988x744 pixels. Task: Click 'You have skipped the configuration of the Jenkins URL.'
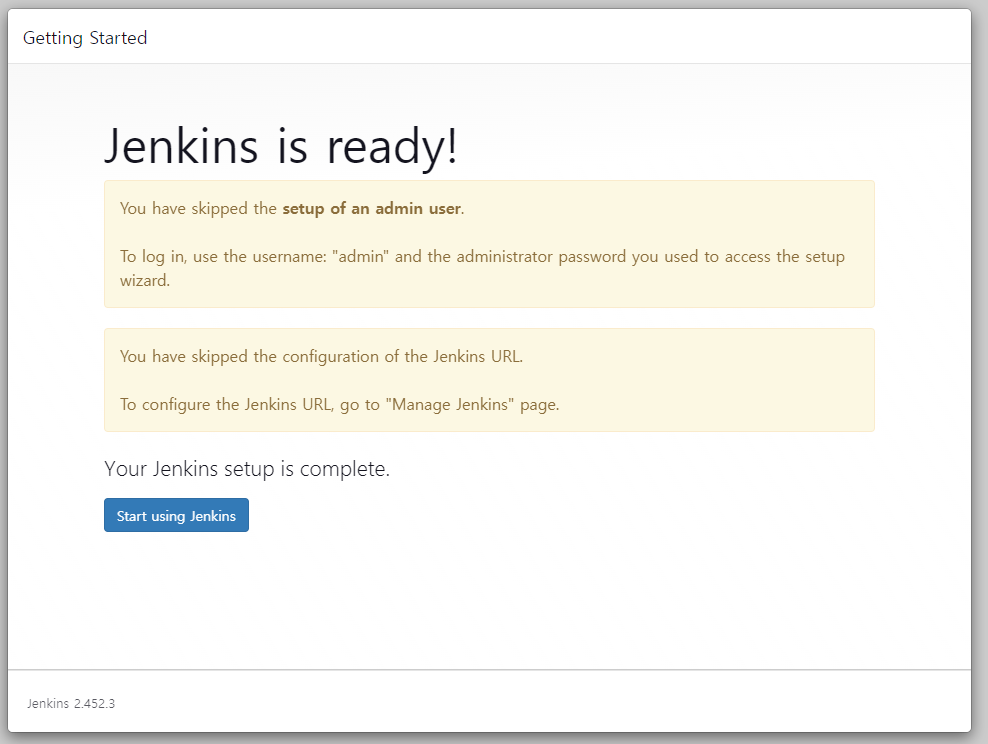321,357
